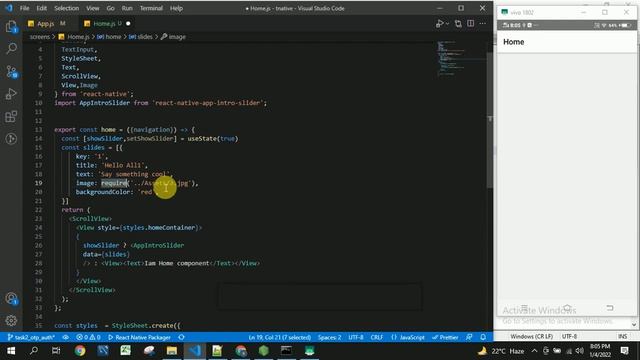The width and height of the screenshot is (640, 360).
Task: Click the slides symbol breadcrumb
Action: (141, 37)
